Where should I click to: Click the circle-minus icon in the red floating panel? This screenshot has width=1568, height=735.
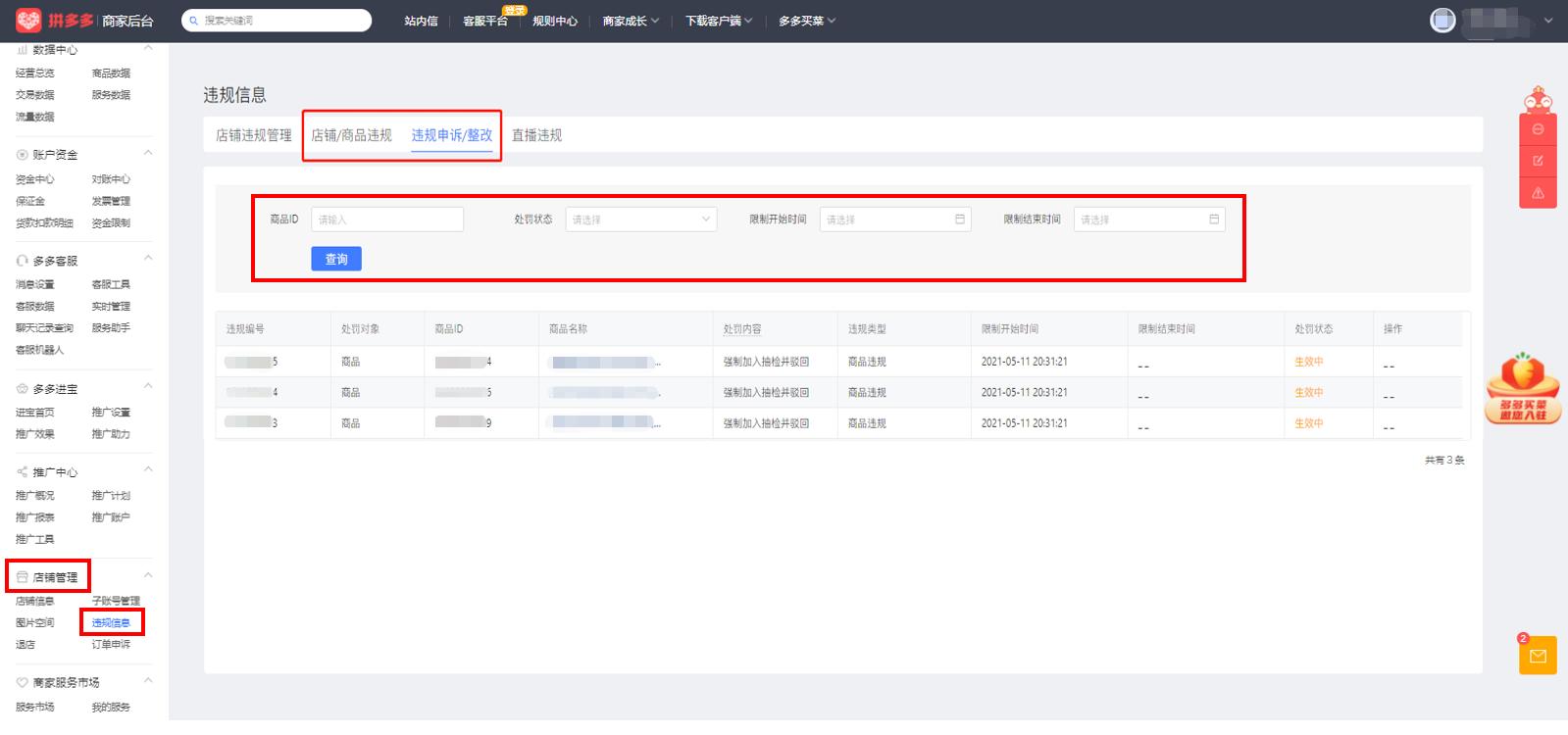(x=1538, y=129)
